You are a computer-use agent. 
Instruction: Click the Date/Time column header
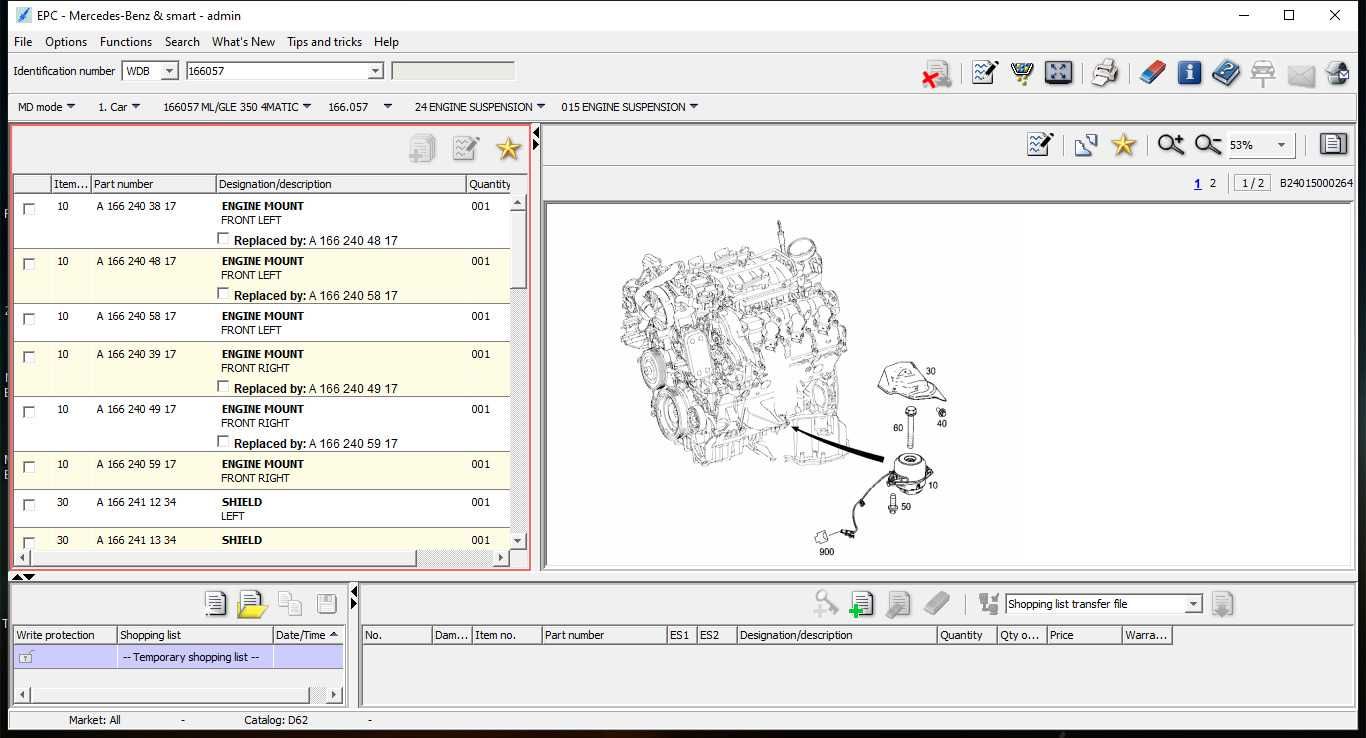coord(308,635)
